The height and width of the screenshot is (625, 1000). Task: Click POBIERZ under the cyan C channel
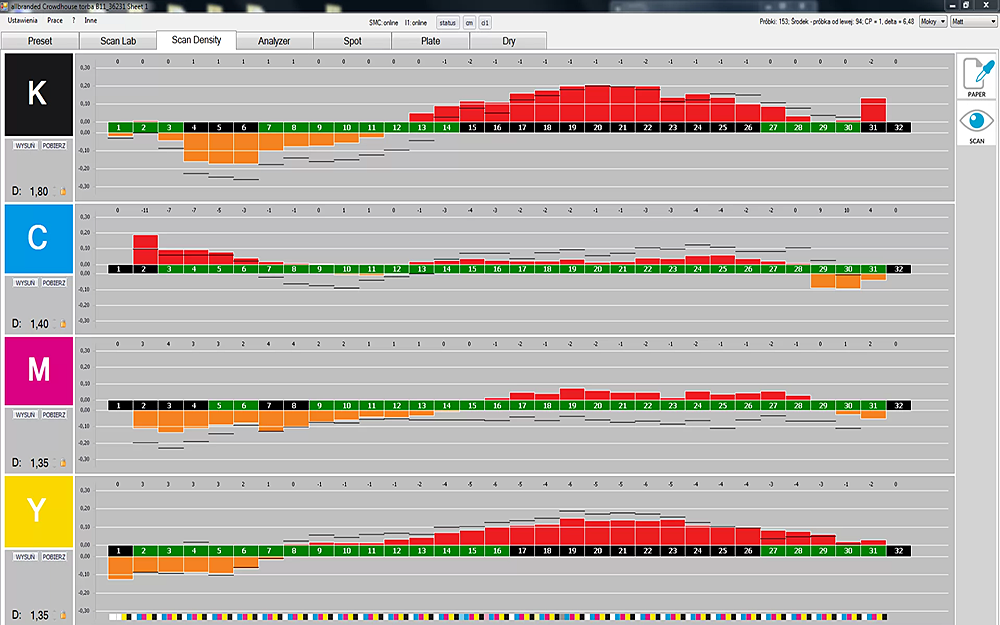[54, 283]
